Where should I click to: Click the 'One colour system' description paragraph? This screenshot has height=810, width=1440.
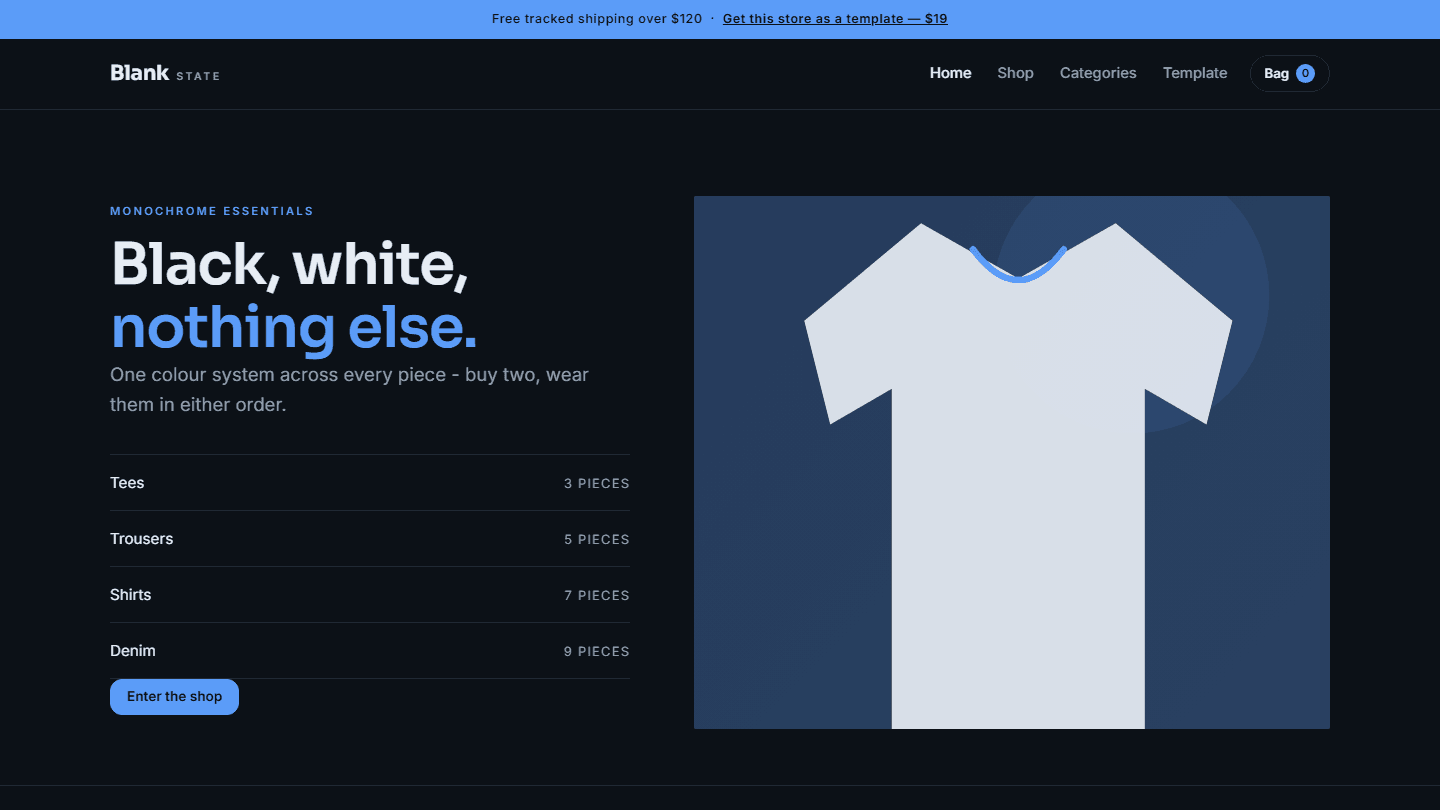(350, 390)
